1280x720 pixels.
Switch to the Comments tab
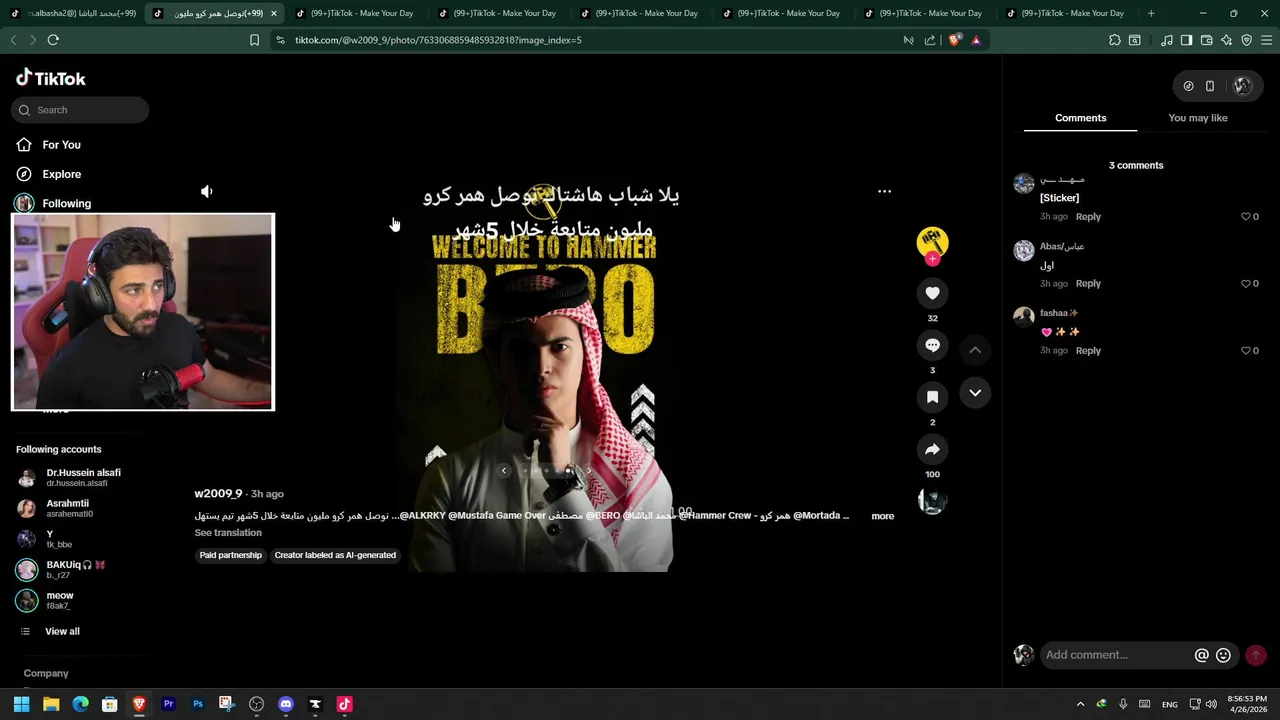[1080, 118]
